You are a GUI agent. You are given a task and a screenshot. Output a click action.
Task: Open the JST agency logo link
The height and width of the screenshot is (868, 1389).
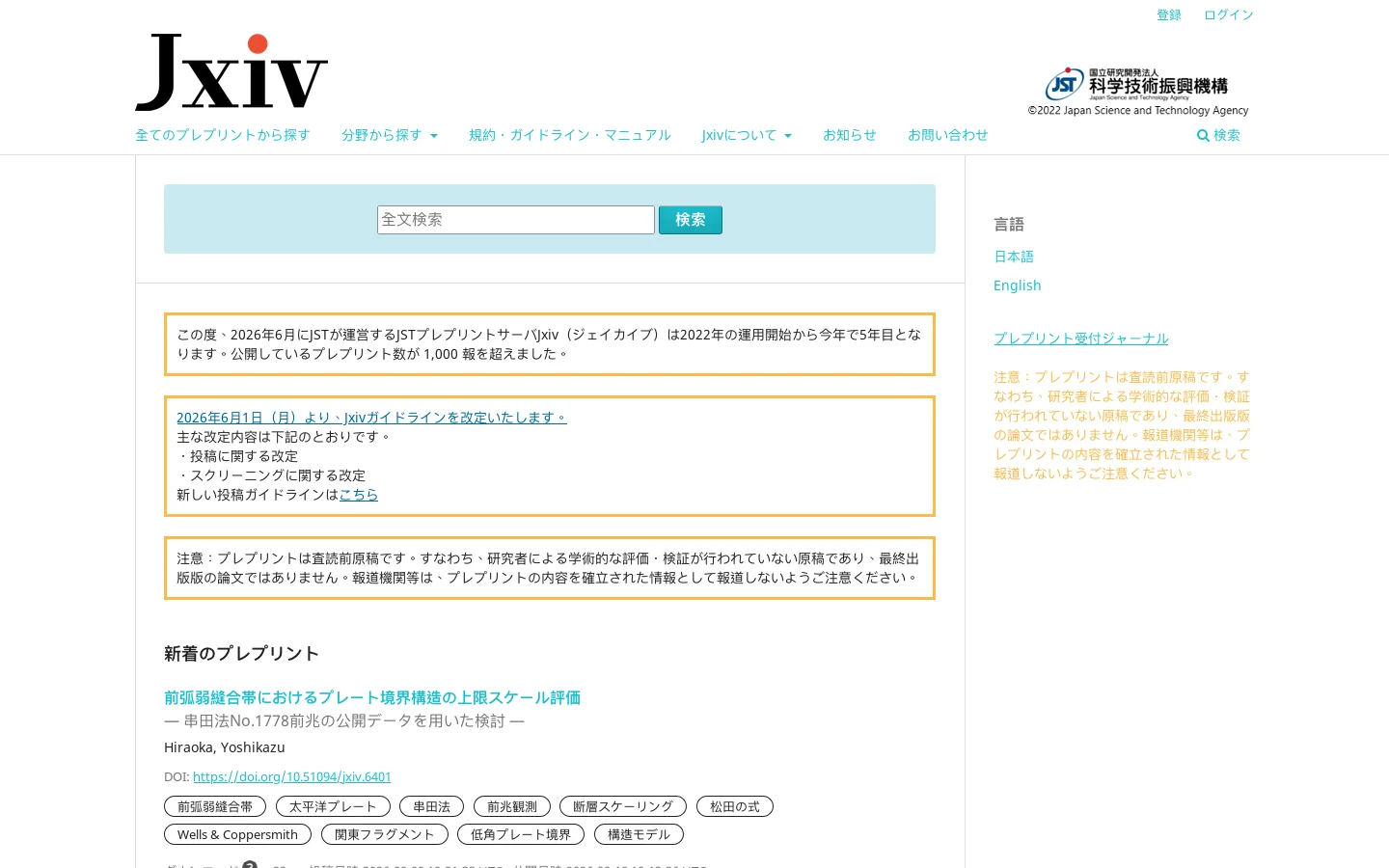click(x=1136, y=84)
